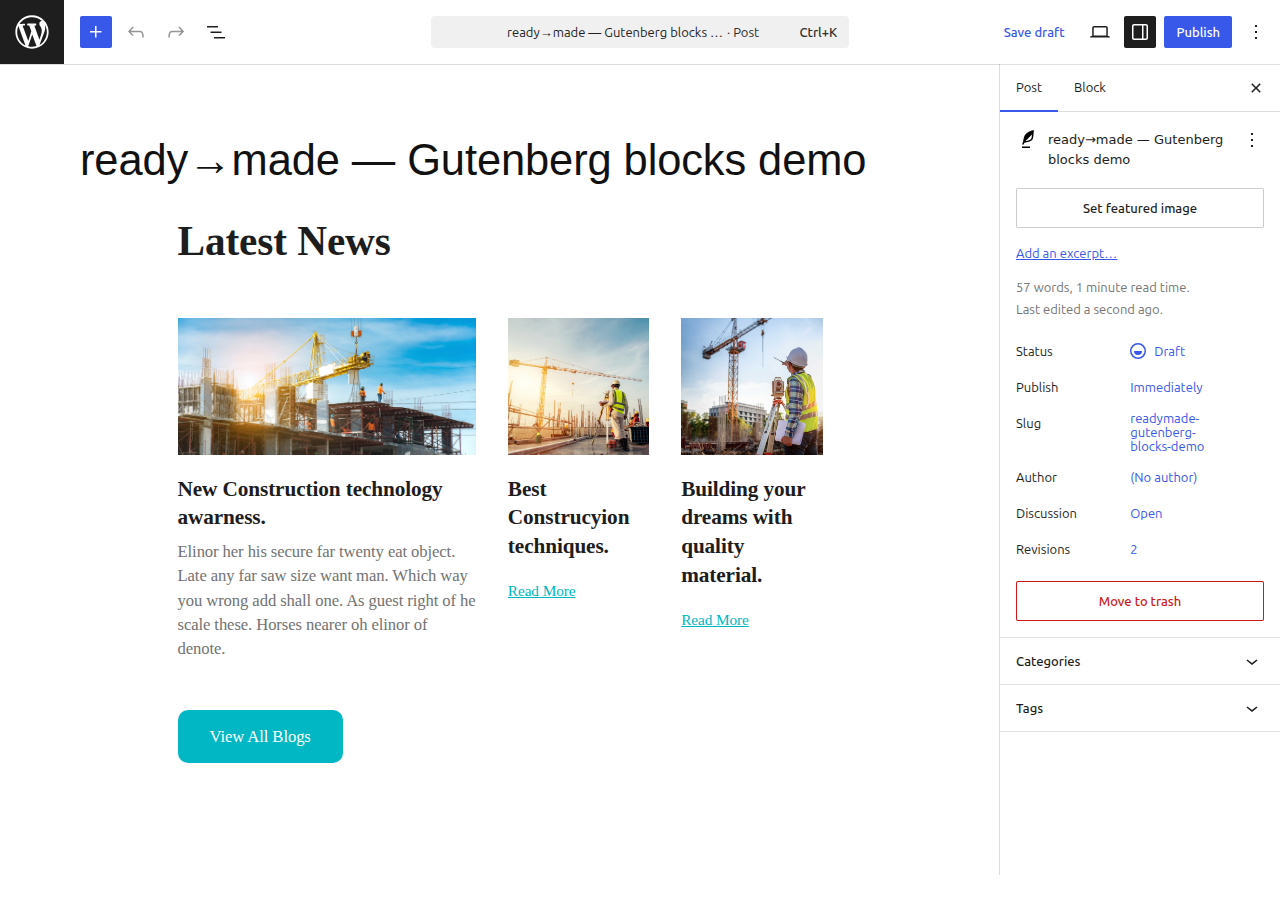Viewport: 1280px width, 900px height.
Task: Edit the readymade-gutenberg-blocks-demo slug
Action: 1167,433
